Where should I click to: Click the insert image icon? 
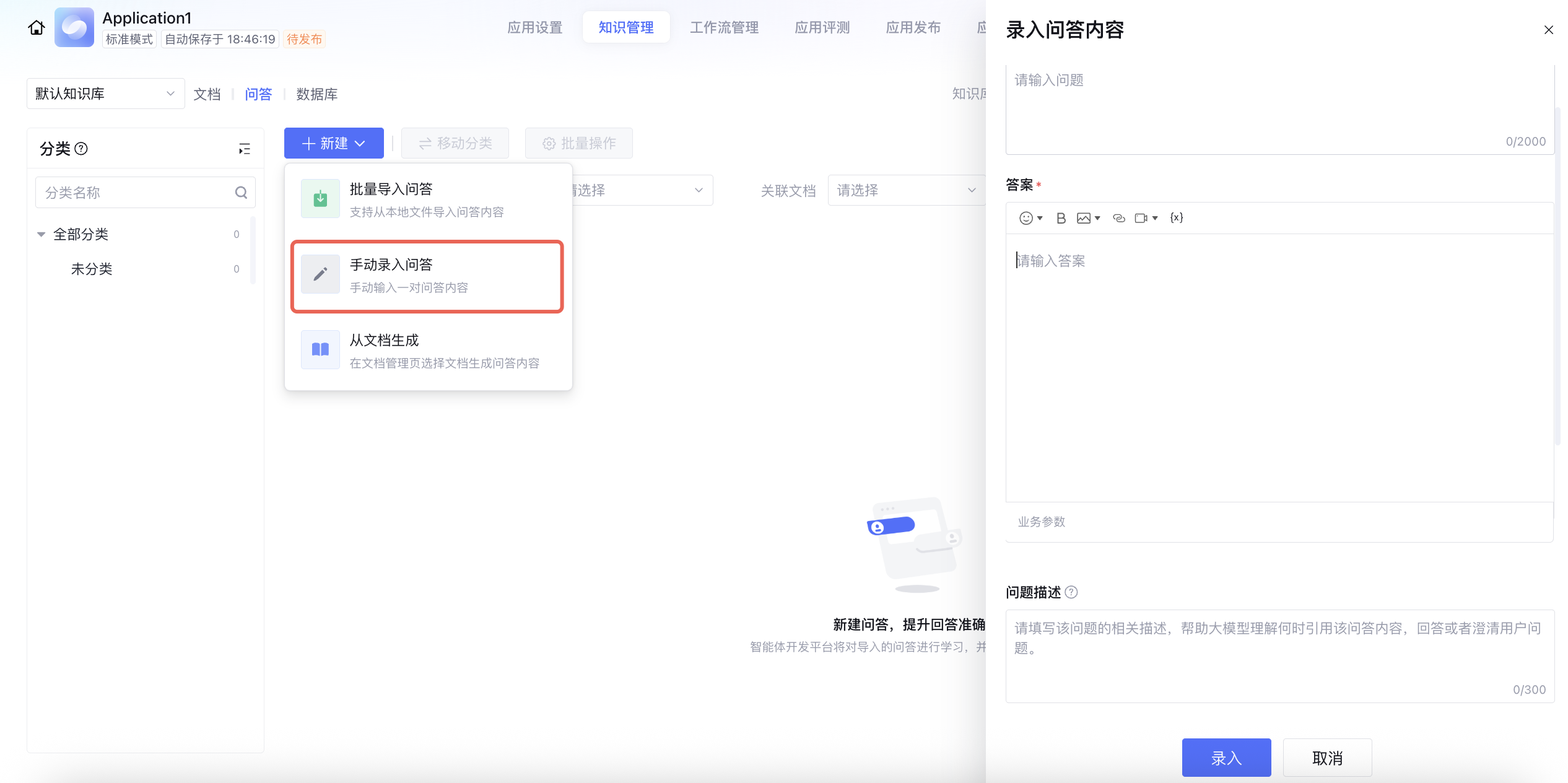pyautogui.click(x=1084, y=218)
